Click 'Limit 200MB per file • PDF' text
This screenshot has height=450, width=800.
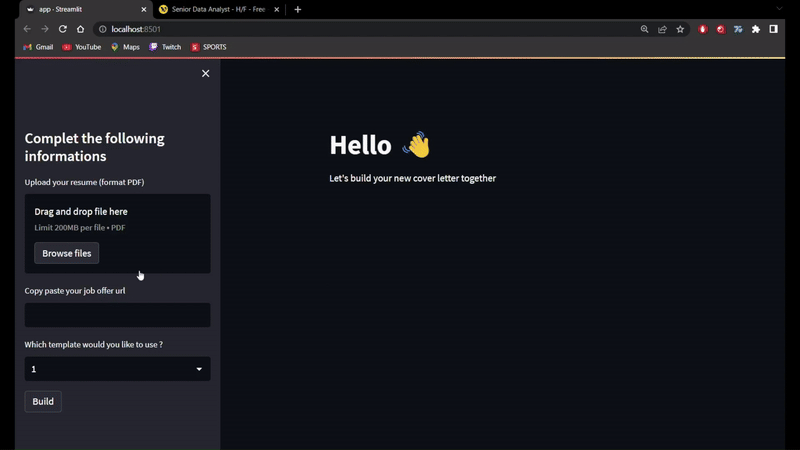80,228
